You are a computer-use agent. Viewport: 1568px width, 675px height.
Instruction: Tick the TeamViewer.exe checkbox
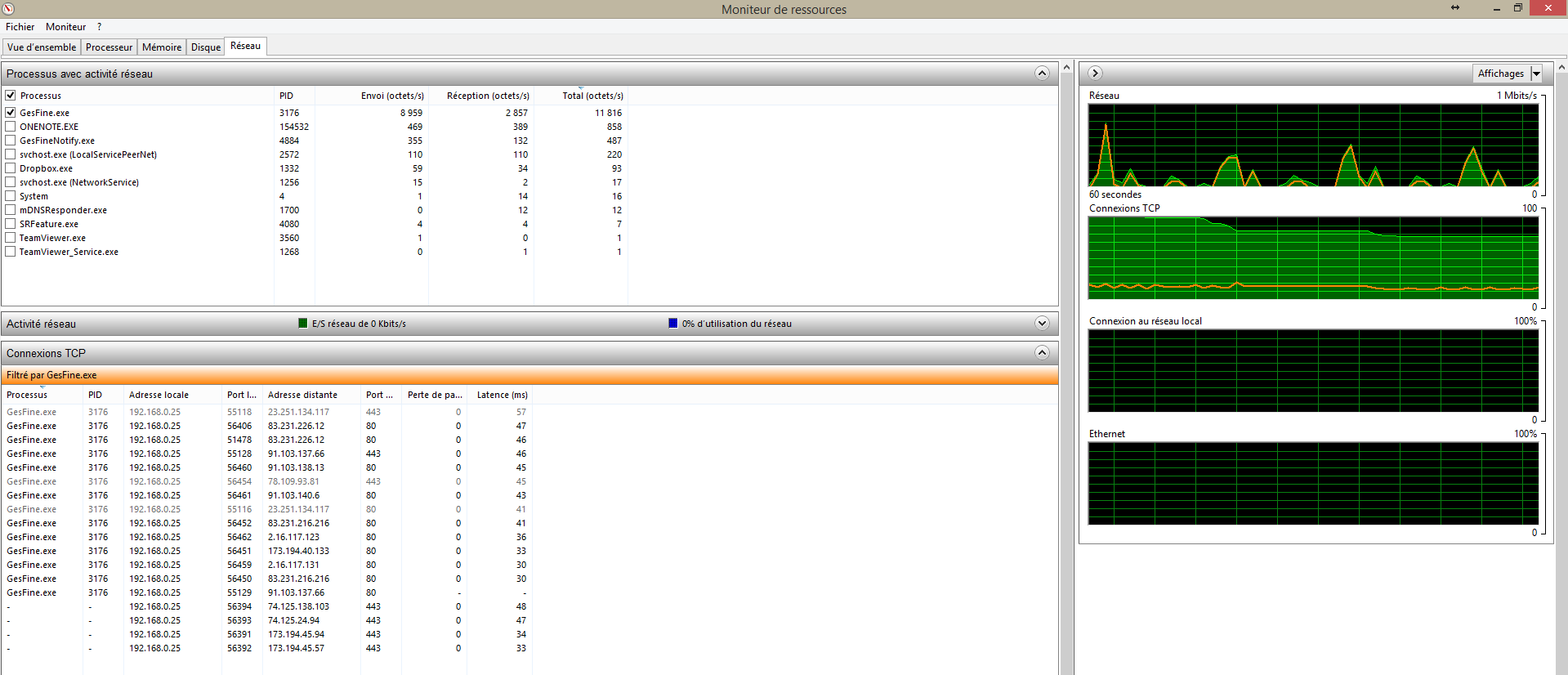pyautogui.click(x=11, y=238)
